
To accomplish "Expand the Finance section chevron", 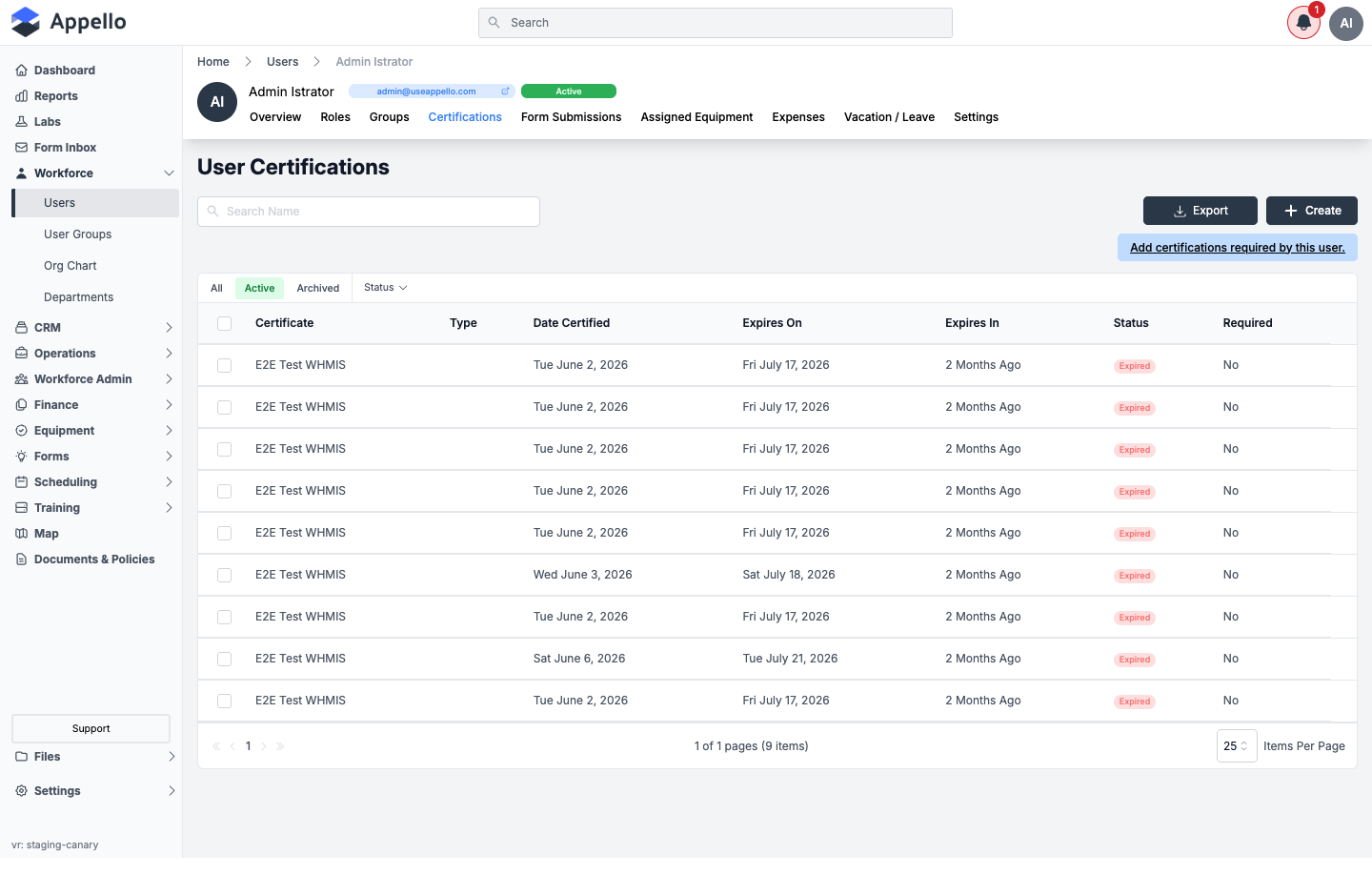I will 169,405.
